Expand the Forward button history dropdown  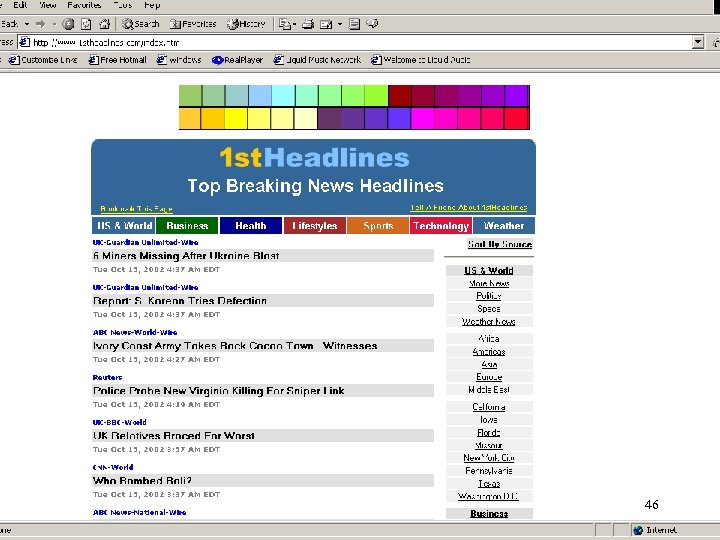(54, 23)
